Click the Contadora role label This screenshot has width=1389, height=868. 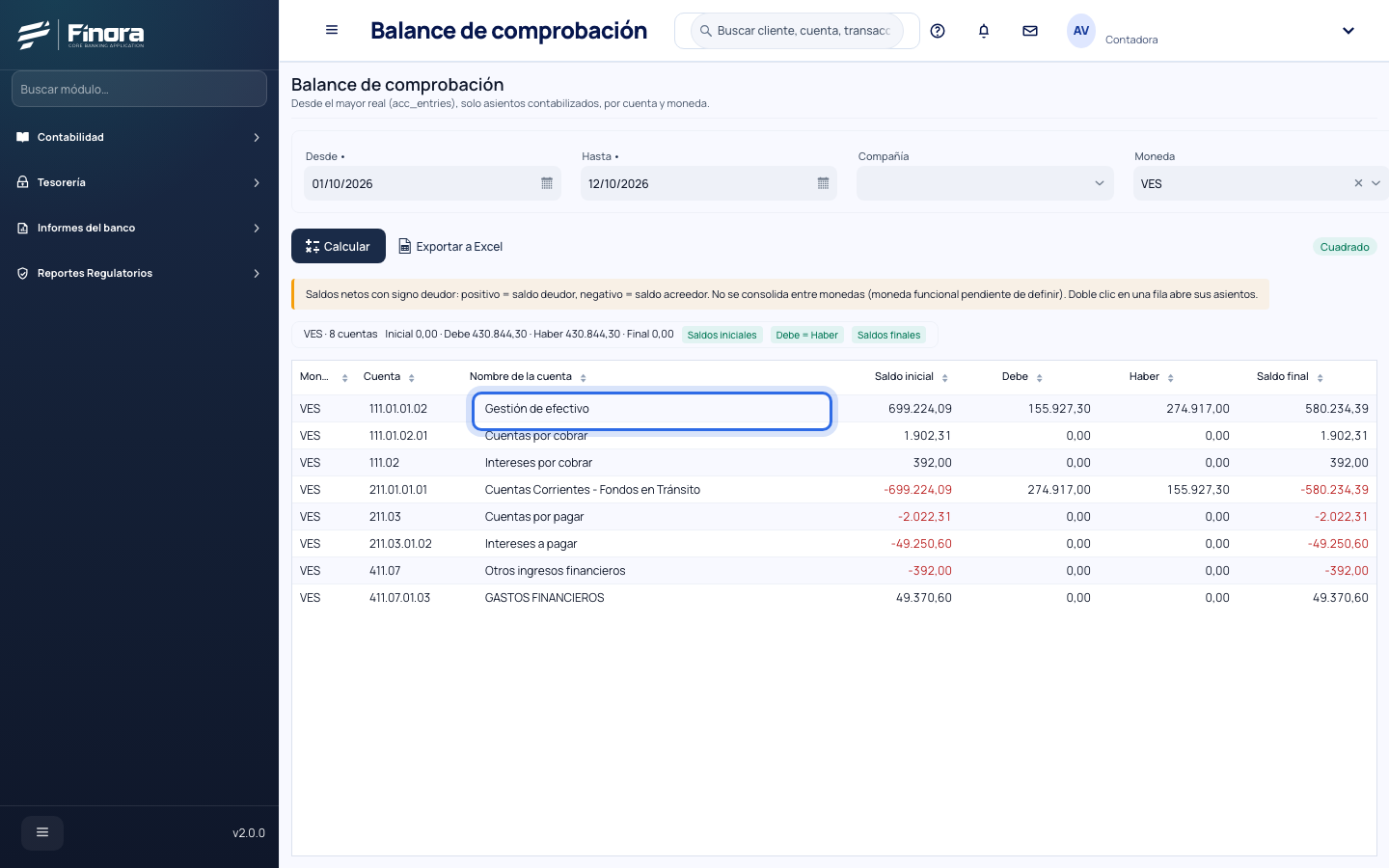(1131, 40)
